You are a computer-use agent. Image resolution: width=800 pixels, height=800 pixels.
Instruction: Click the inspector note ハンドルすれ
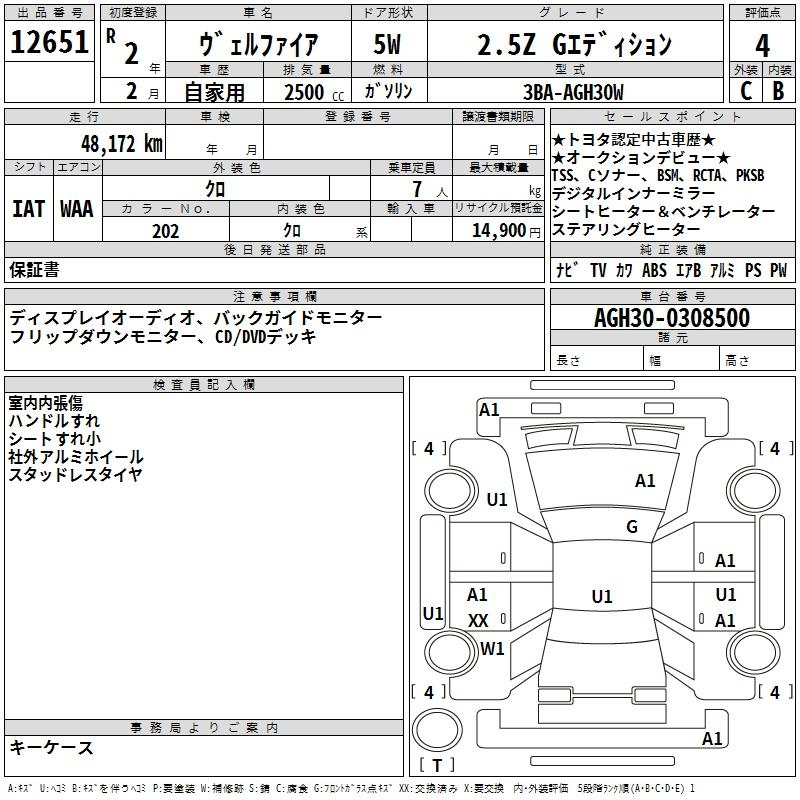54,421
